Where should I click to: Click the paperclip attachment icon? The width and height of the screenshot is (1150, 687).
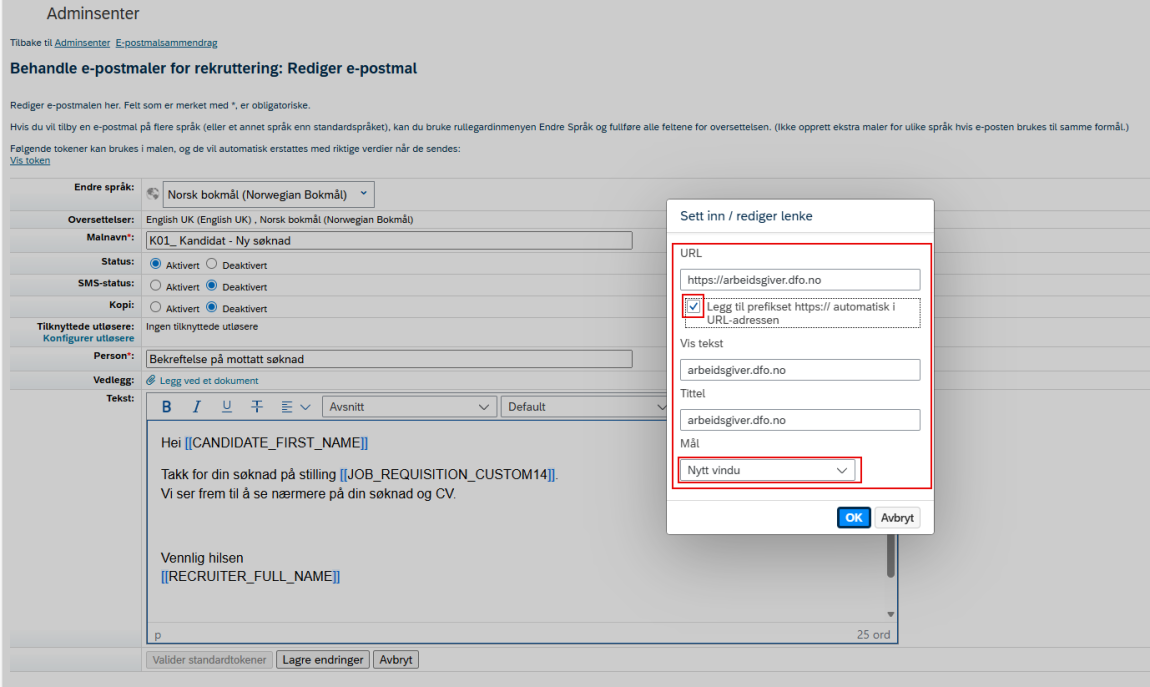click(x=151, y=380)
